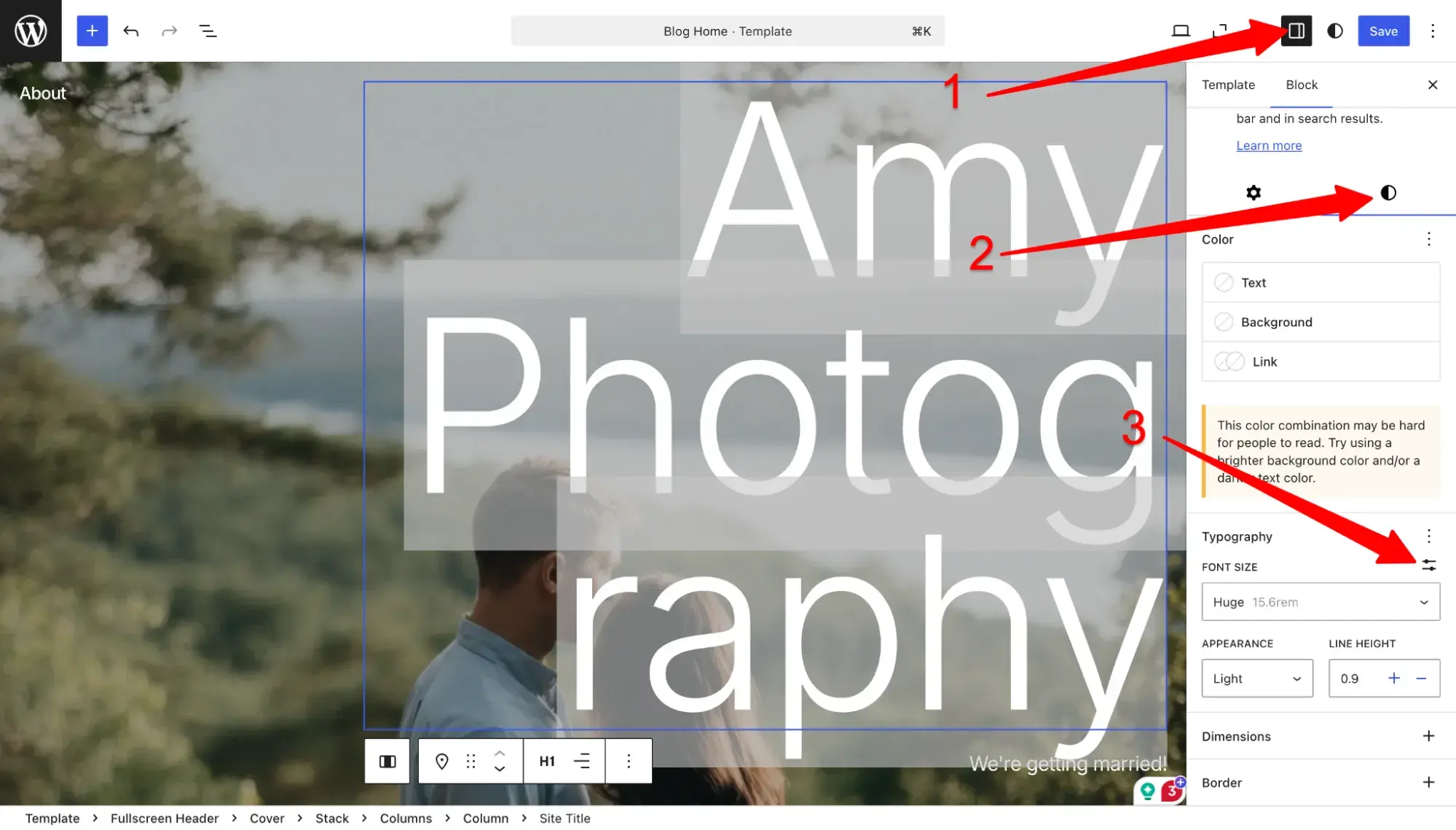Click the Save button
Screen dimensions: 1456x830
1382,31
